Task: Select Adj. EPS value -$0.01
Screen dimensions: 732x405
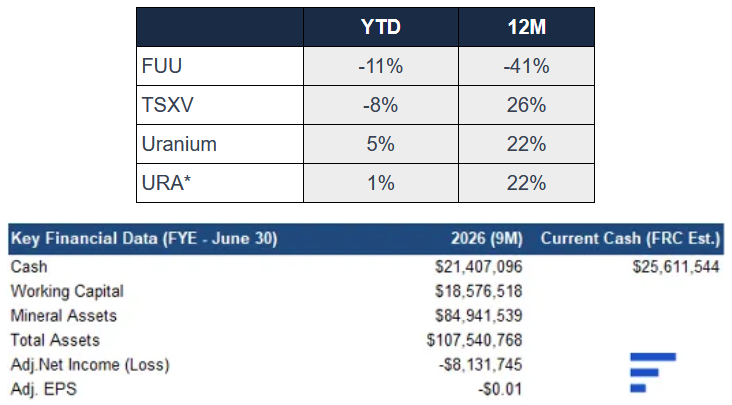Action: coord(500,389)
